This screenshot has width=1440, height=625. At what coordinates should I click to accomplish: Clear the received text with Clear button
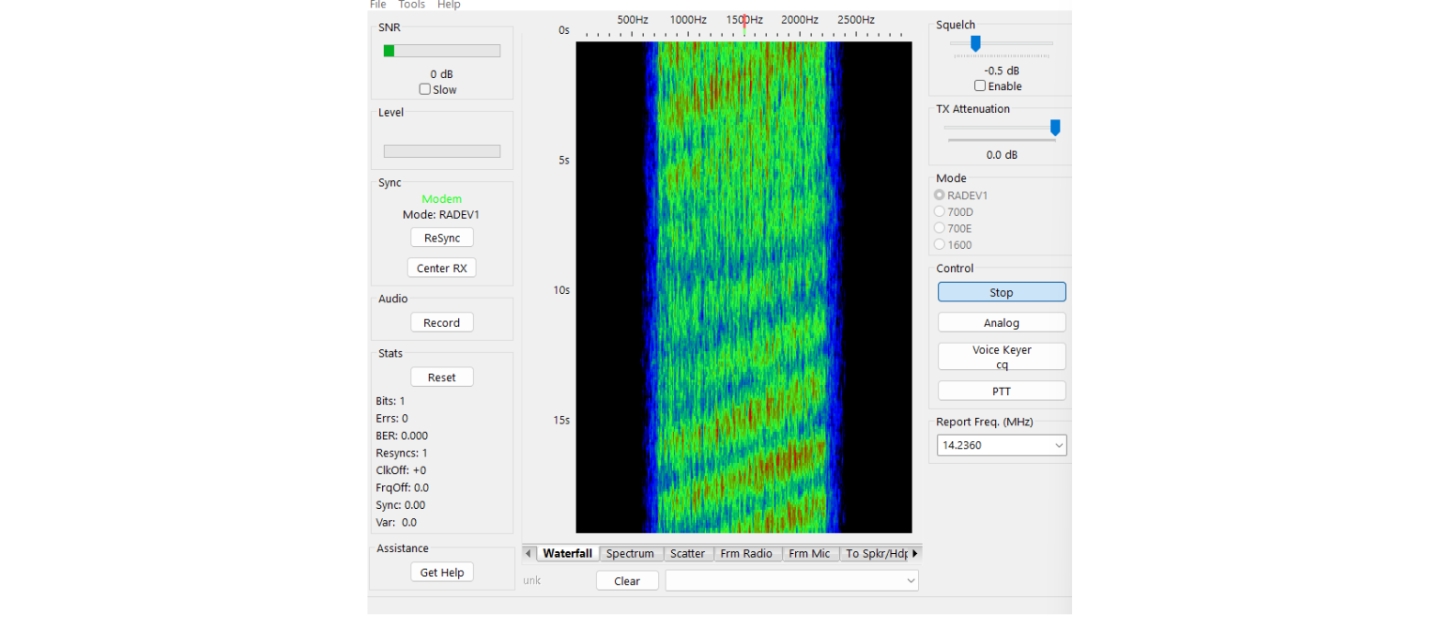(x=627, y=581)
